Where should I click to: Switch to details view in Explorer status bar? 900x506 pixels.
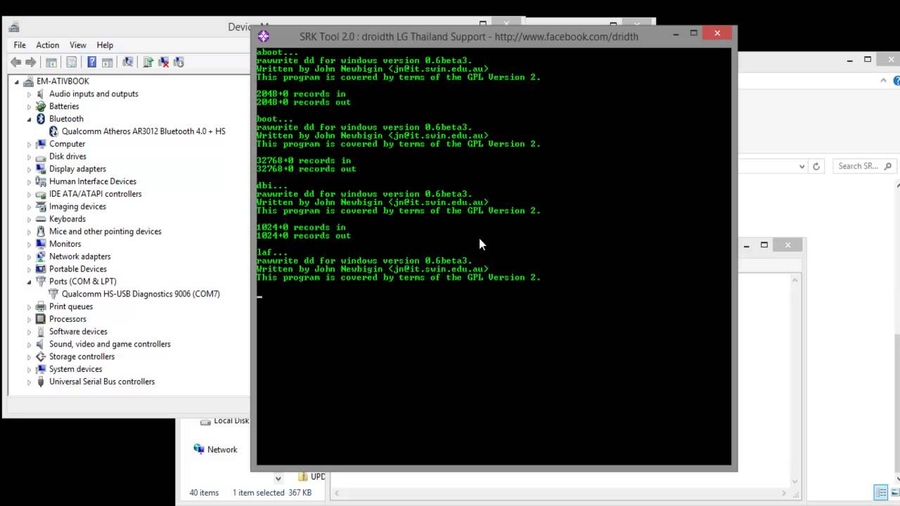point(880,493)
